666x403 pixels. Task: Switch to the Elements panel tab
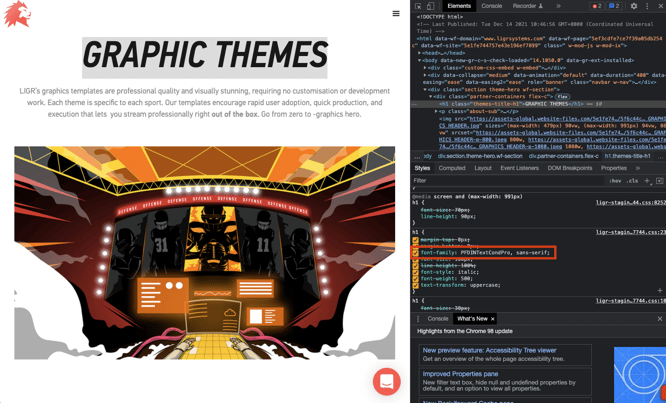pos(459,6)
